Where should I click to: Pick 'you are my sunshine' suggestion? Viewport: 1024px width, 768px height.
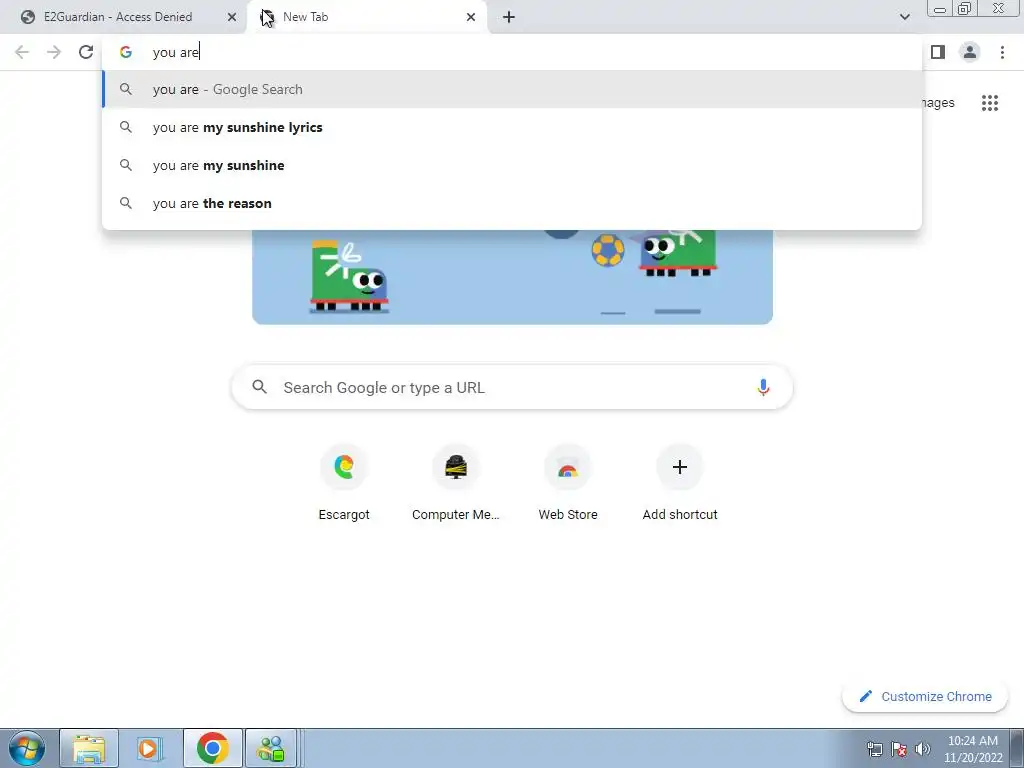512,165
